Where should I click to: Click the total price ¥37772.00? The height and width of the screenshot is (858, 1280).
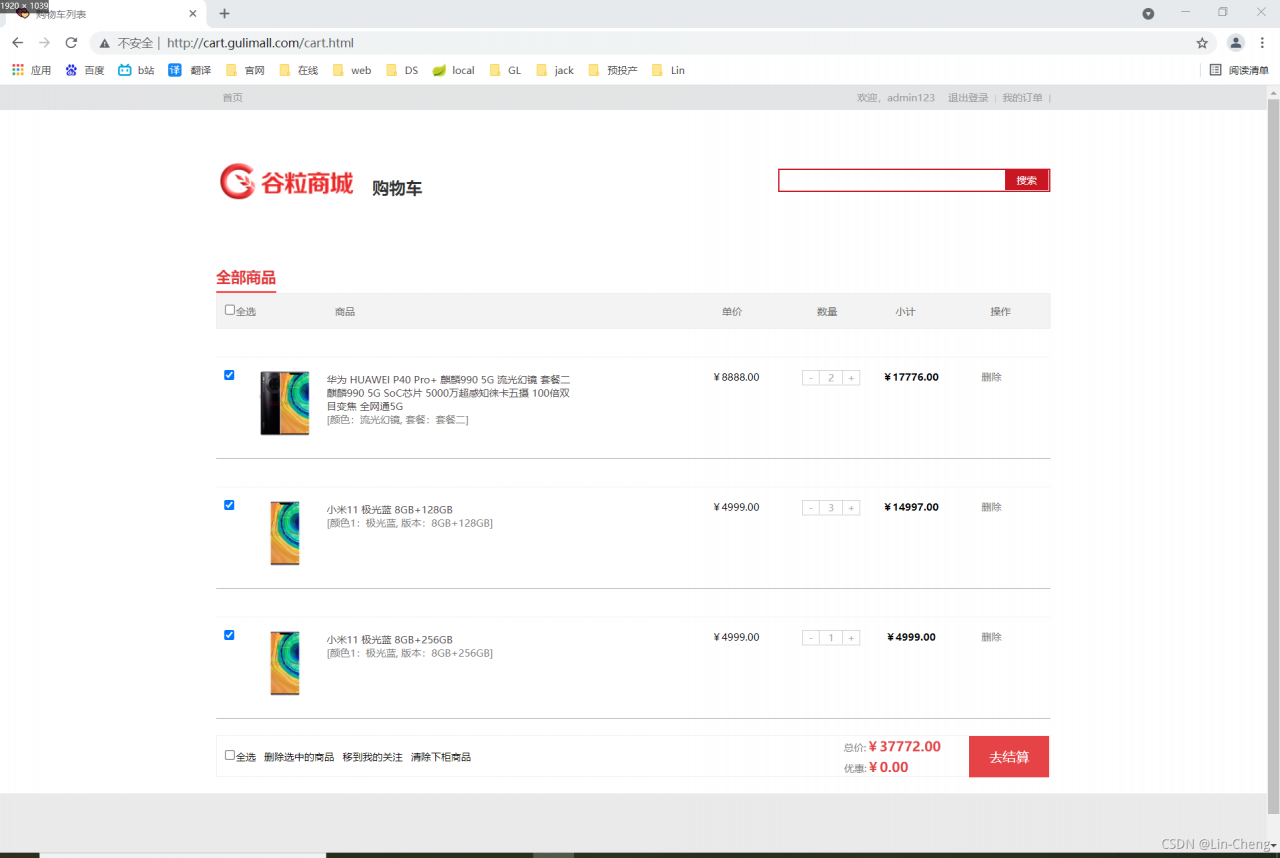pyautogui.click(x=904, y=746)
